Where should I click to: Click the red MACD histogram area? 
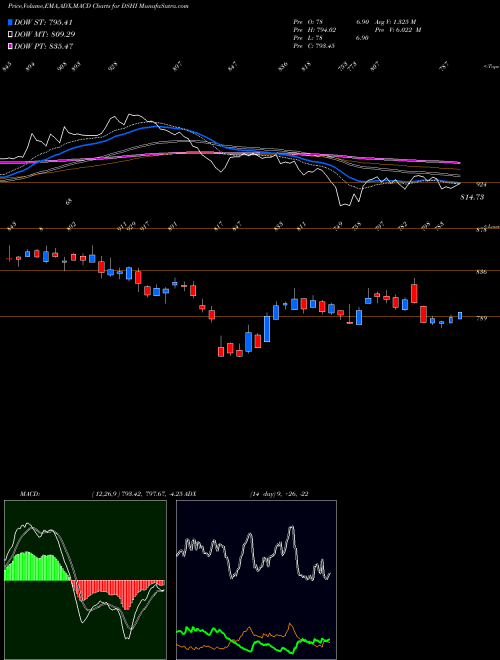click(x=116, y=593)
